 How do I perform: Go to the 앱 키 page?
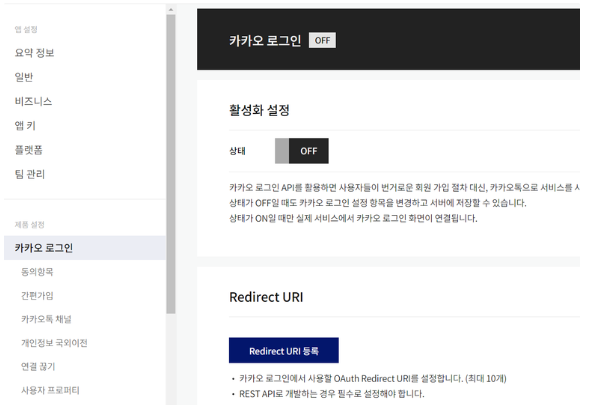click(x=25, y=125)
